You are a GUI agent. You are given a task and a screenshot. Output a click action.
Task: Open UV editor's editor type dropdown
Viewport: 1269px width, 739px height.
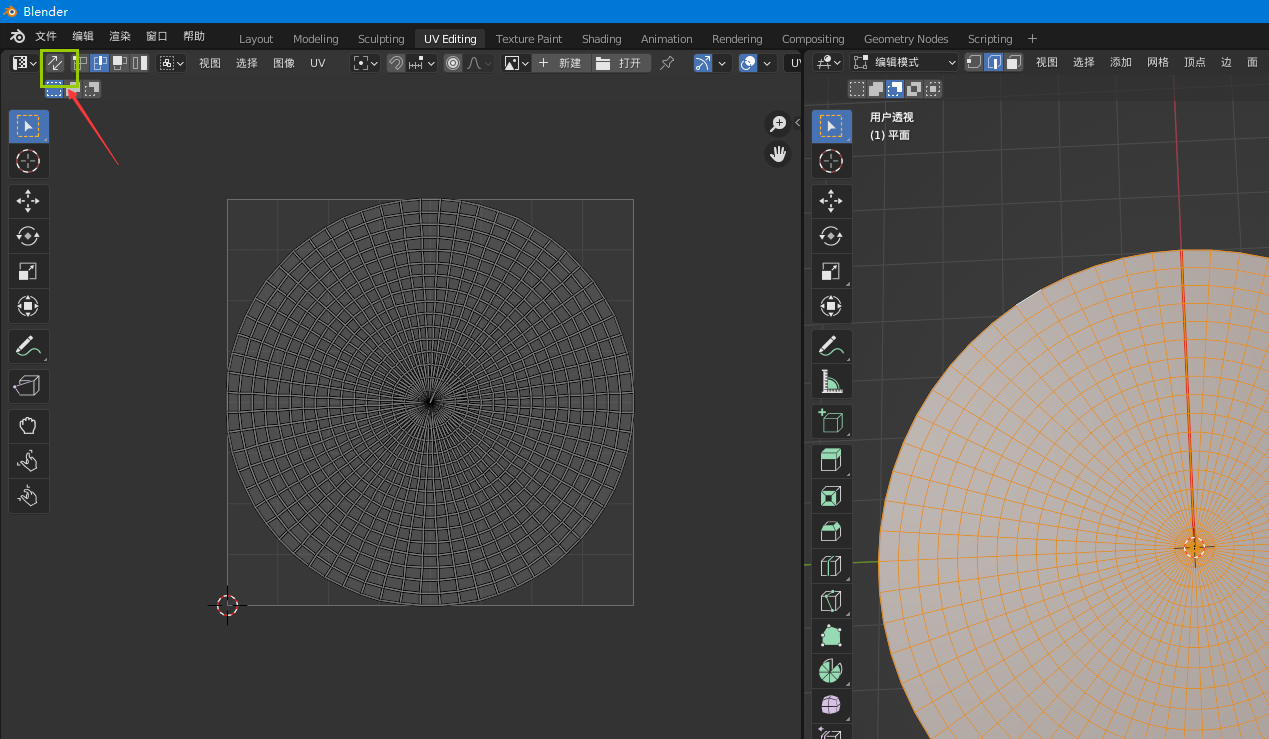23,63
